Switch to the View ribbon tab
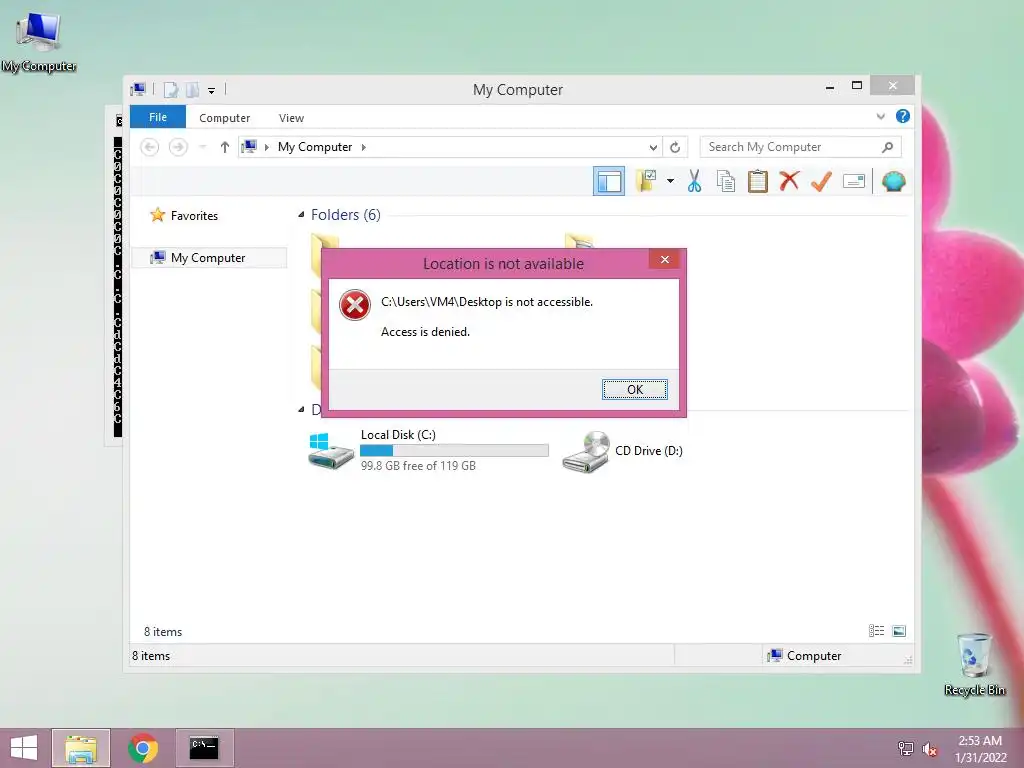This screenshot has height=768, width=1024. click(x=291, y=118)
